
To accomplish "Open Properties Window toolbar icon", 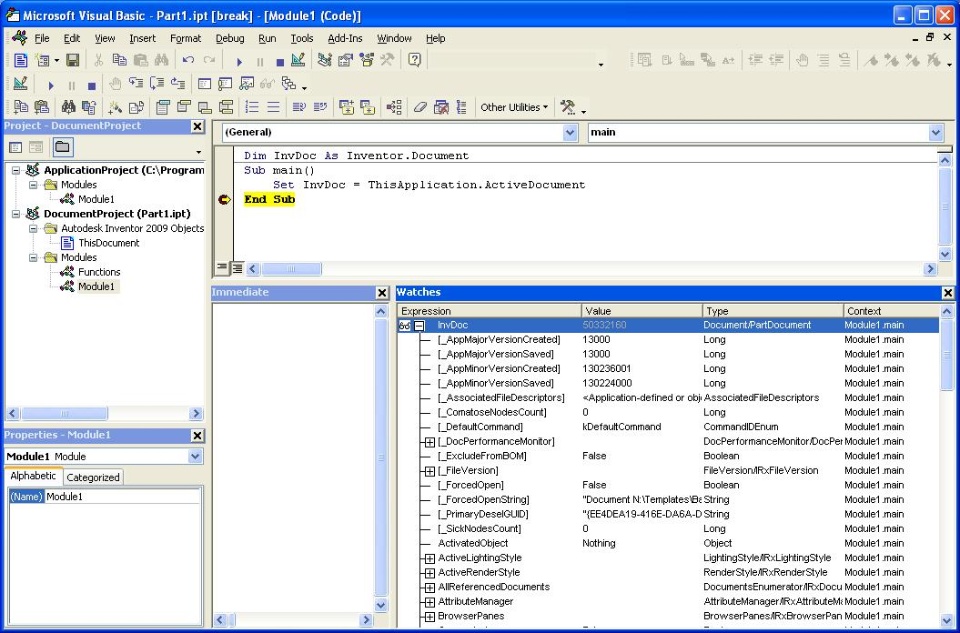I will [345, 60].
